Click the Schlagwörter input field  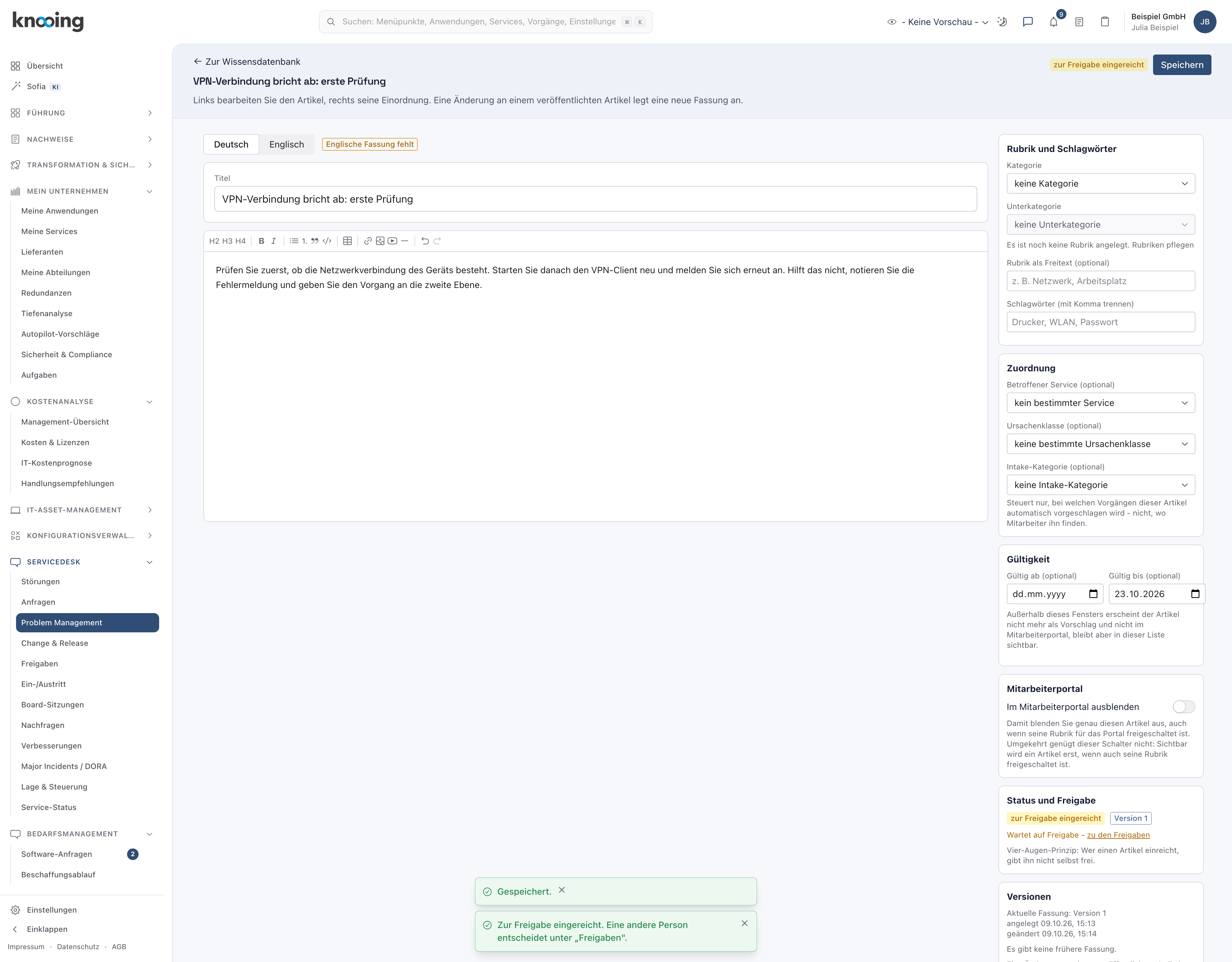point(1100,322)
